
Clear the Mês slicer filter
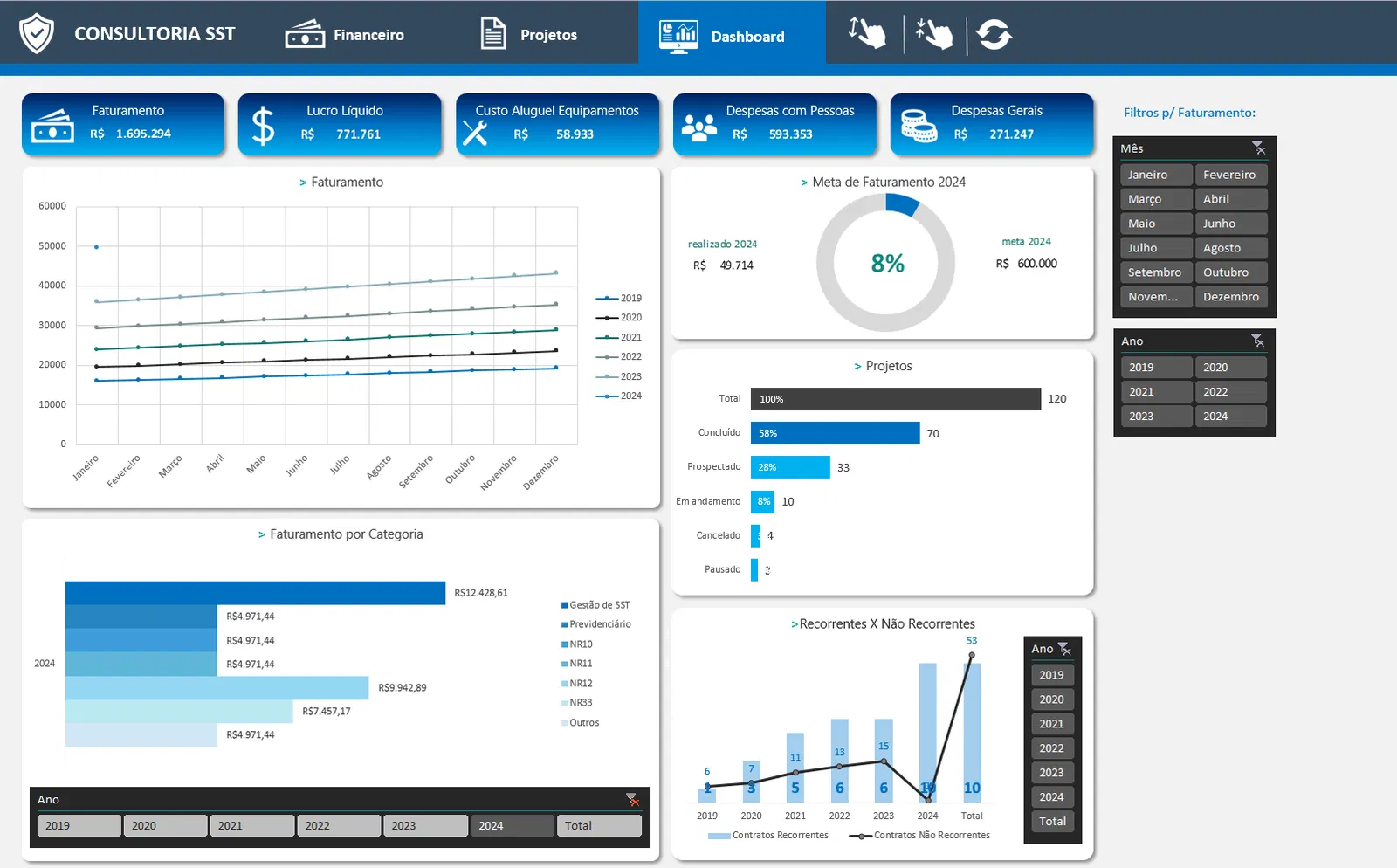click(x=1258, y=148)
